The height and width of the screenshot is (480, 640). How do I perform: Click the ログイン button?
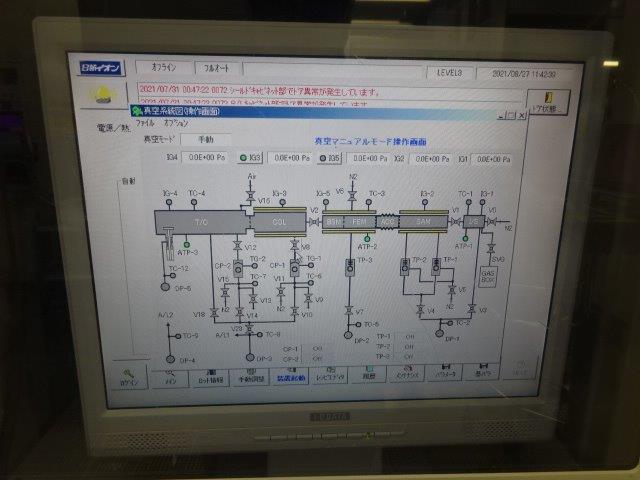(x=129, y=378)
